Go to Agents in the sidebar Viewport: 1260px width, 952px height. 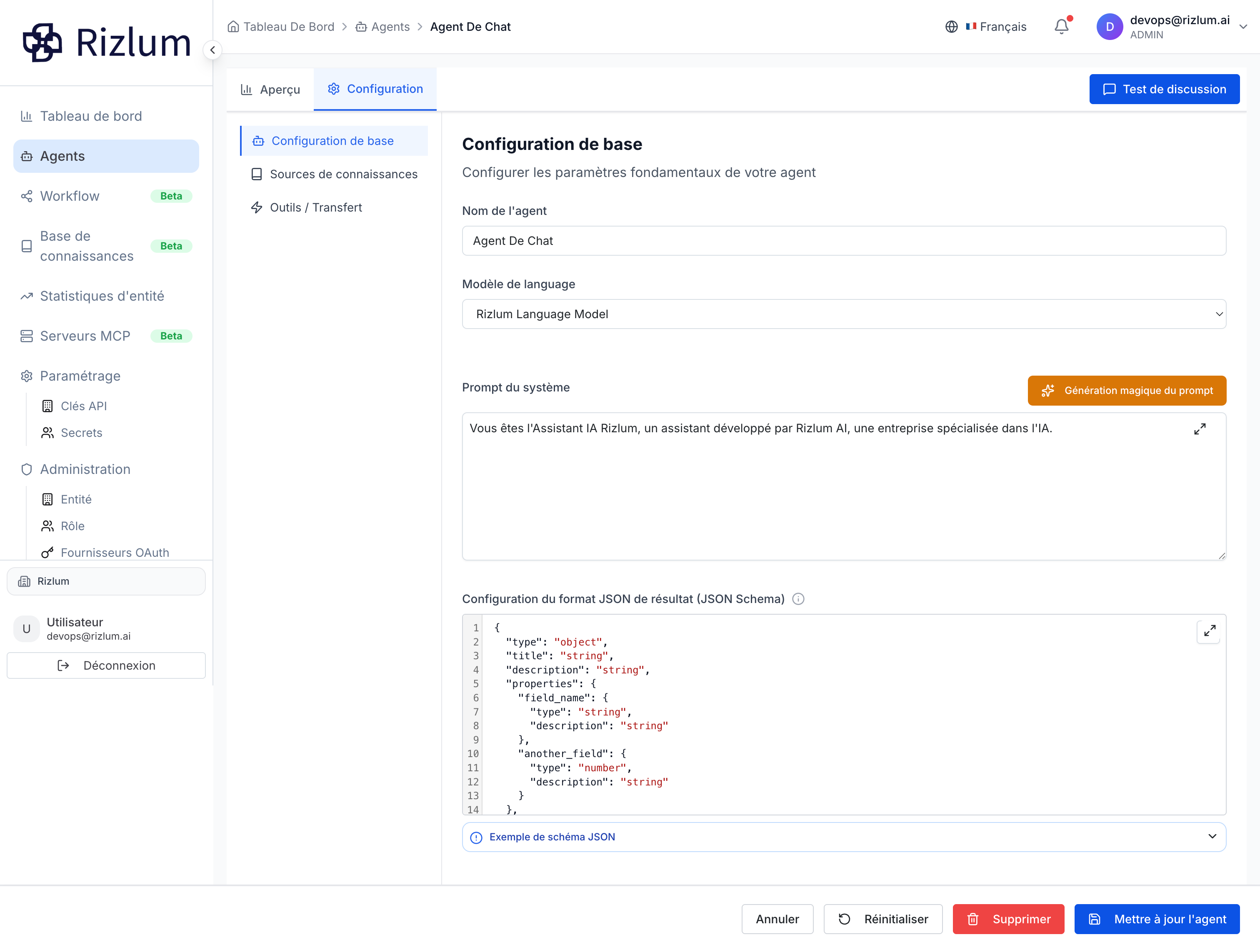pyautogui.click(x=106, y=156)
